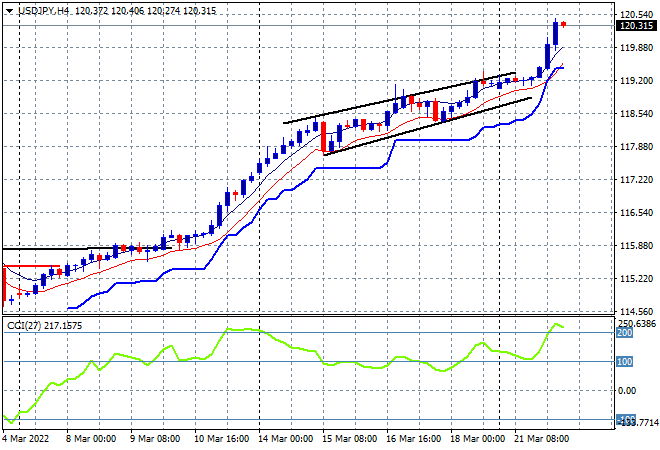The image size is (660, 450).
Task: Select the 15 Mar 08:00 time label
Action: 349,439
